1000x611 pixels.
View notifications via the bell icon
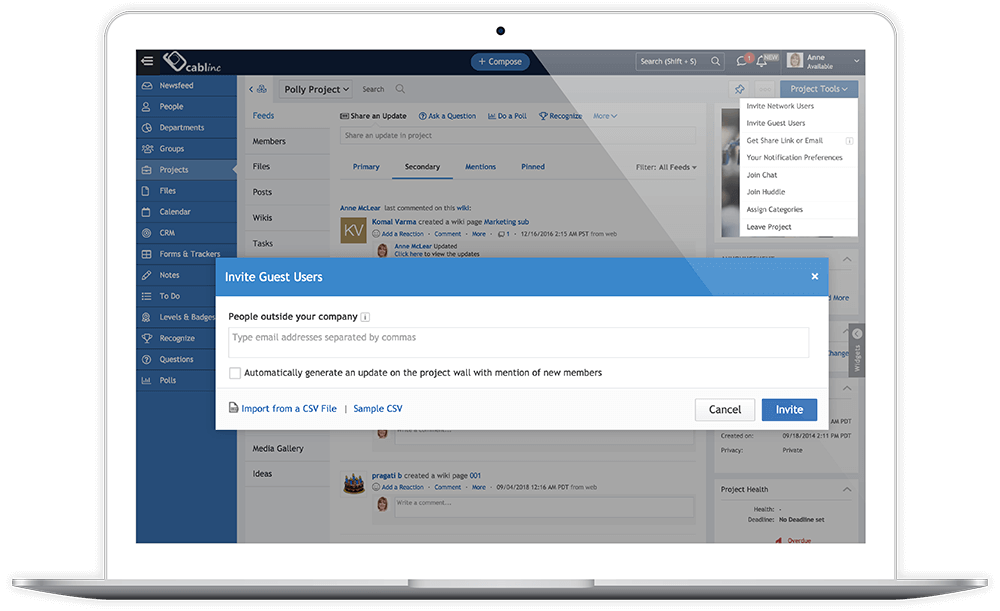(x=763, y=60)
